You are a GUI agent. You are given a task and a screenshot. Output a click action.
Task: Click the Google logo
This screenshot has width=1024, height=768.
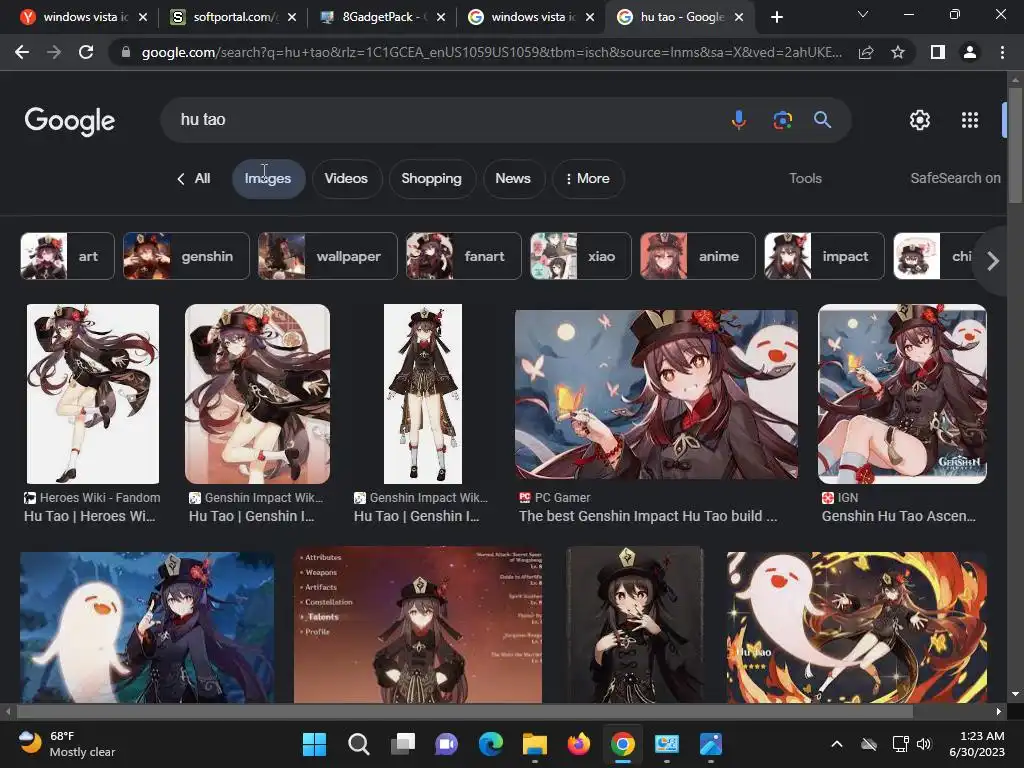(70, 121)
